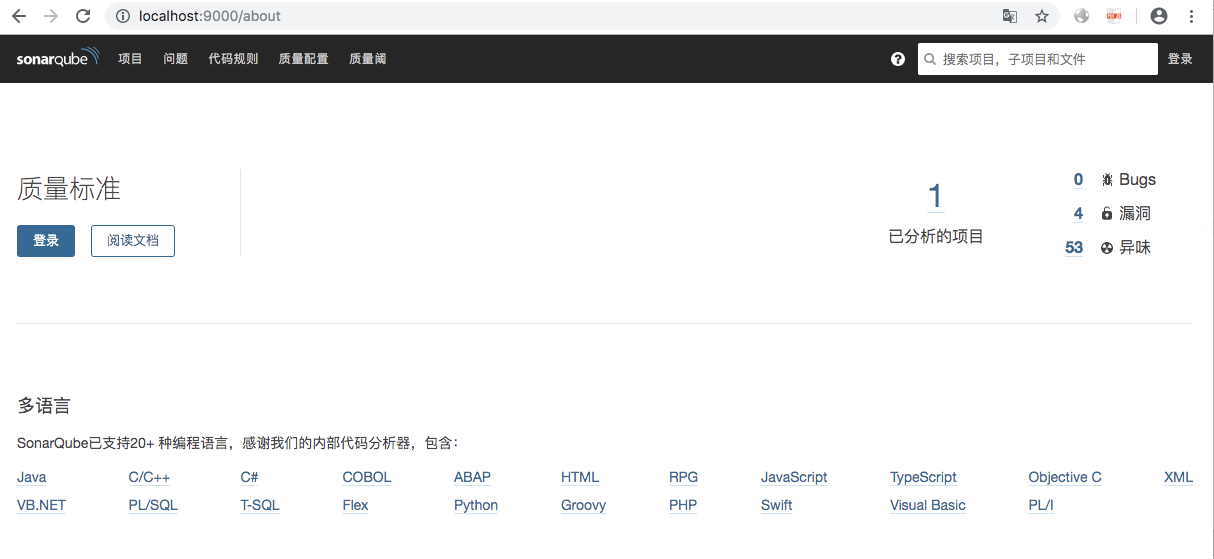Open the 质量阈 menu item

coord(368,59)
